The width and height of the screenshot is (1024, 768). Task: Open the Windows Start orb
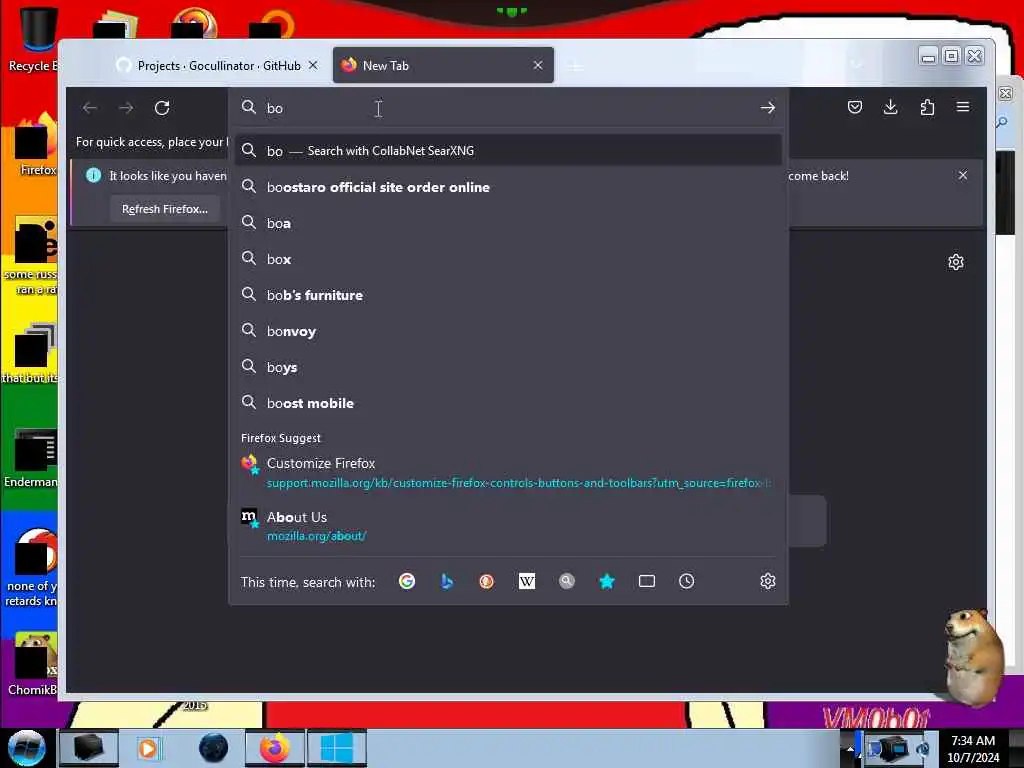pyautogui.click(x=27, y=748)
